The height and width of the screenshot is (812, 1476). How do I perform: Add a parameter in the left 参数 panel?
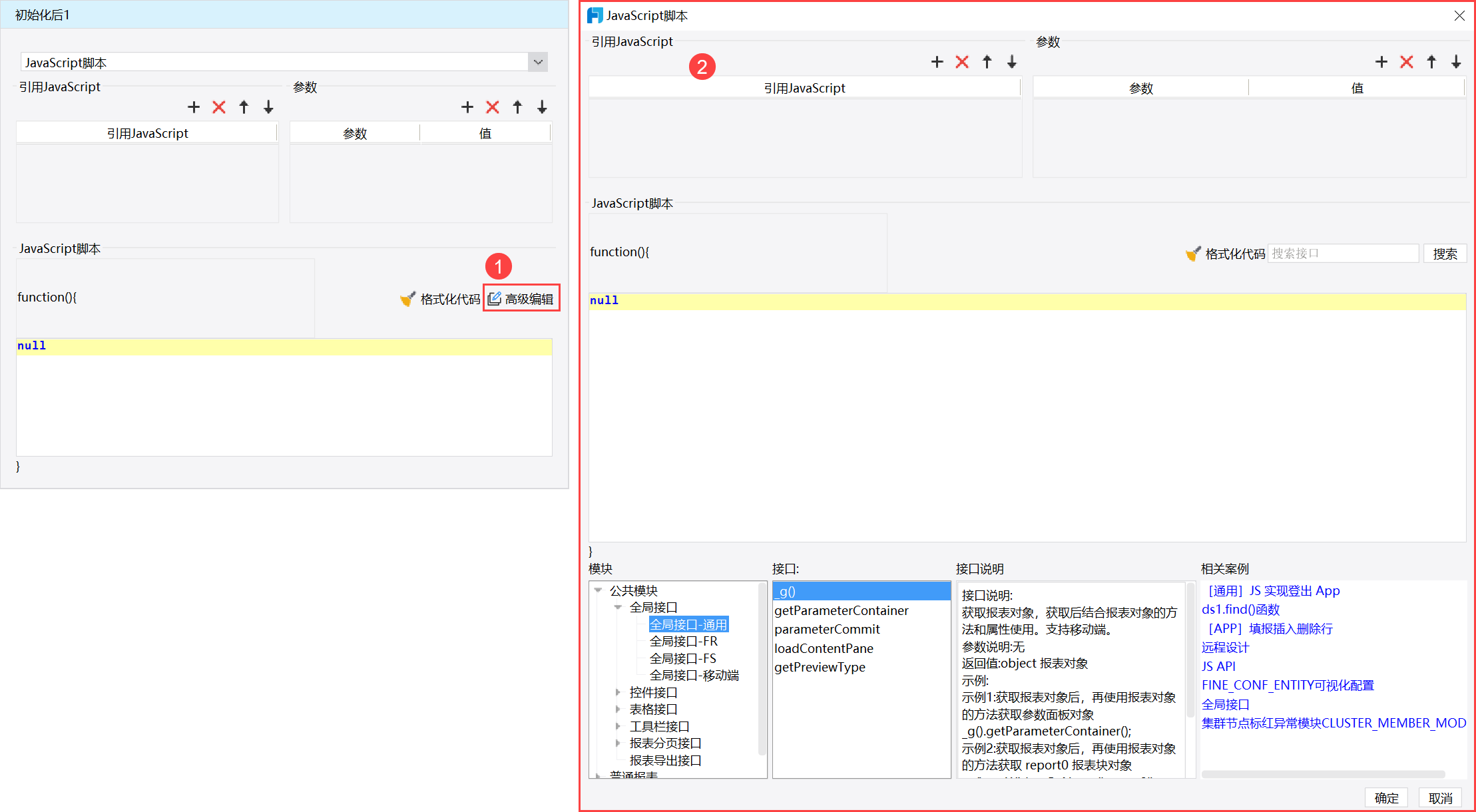[x=467, y=107]
